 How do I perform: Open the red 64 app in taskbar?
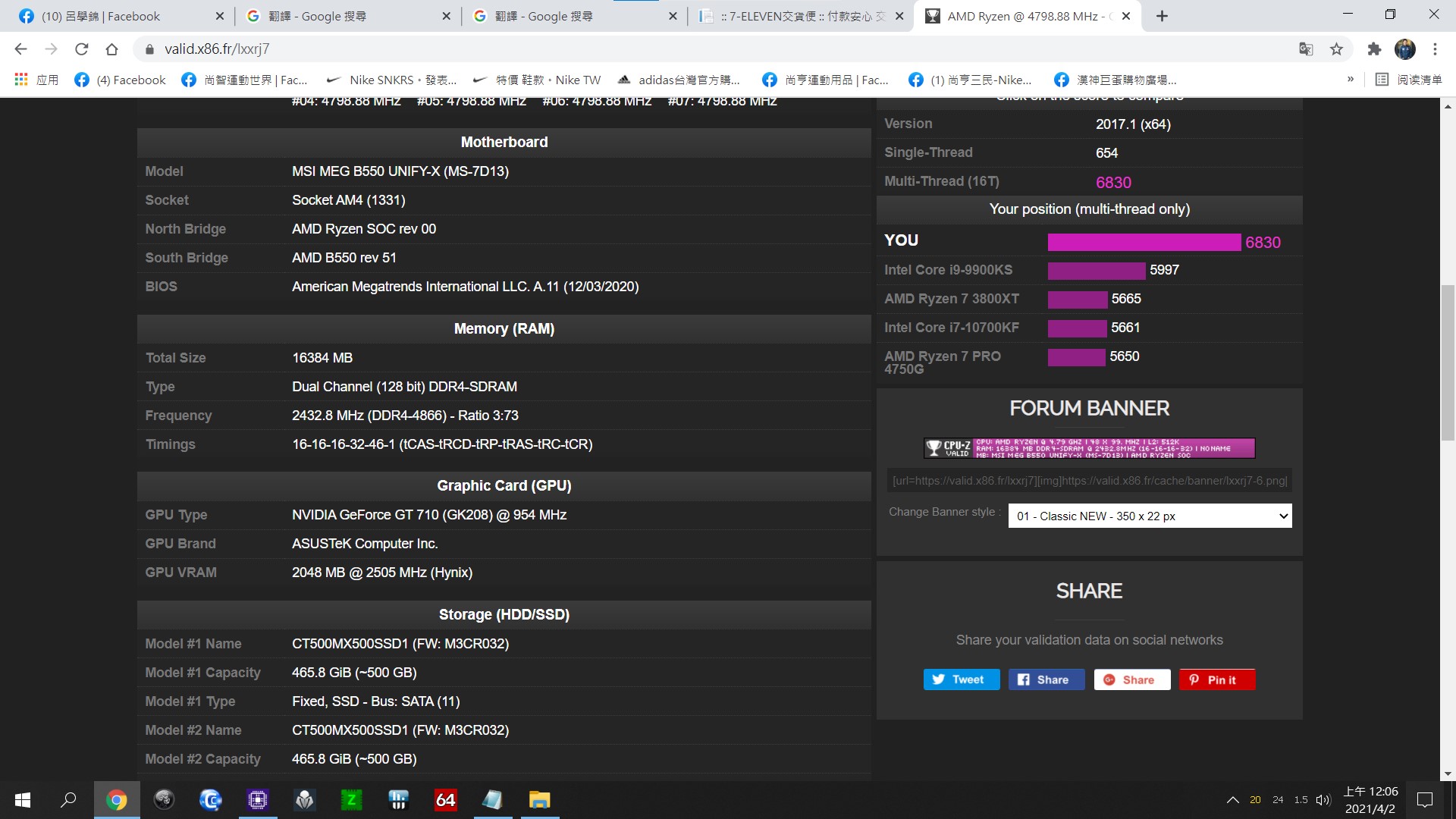click(445, 800)
